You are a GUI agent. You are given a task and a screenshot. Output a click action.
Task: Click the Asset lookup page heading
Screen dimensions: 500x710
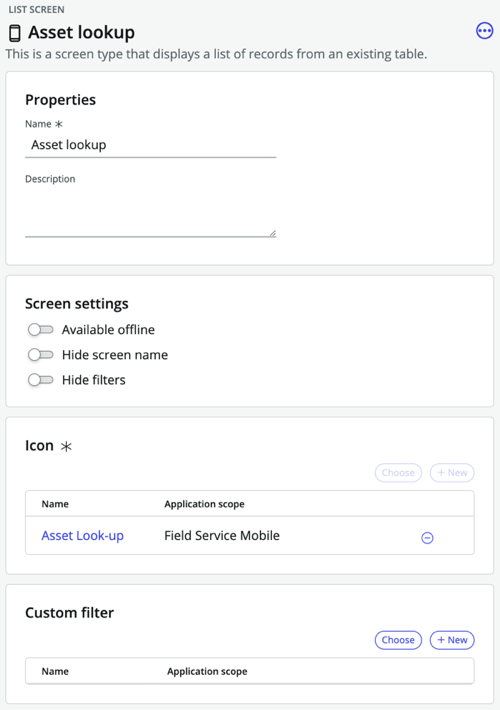click(82, 33)
